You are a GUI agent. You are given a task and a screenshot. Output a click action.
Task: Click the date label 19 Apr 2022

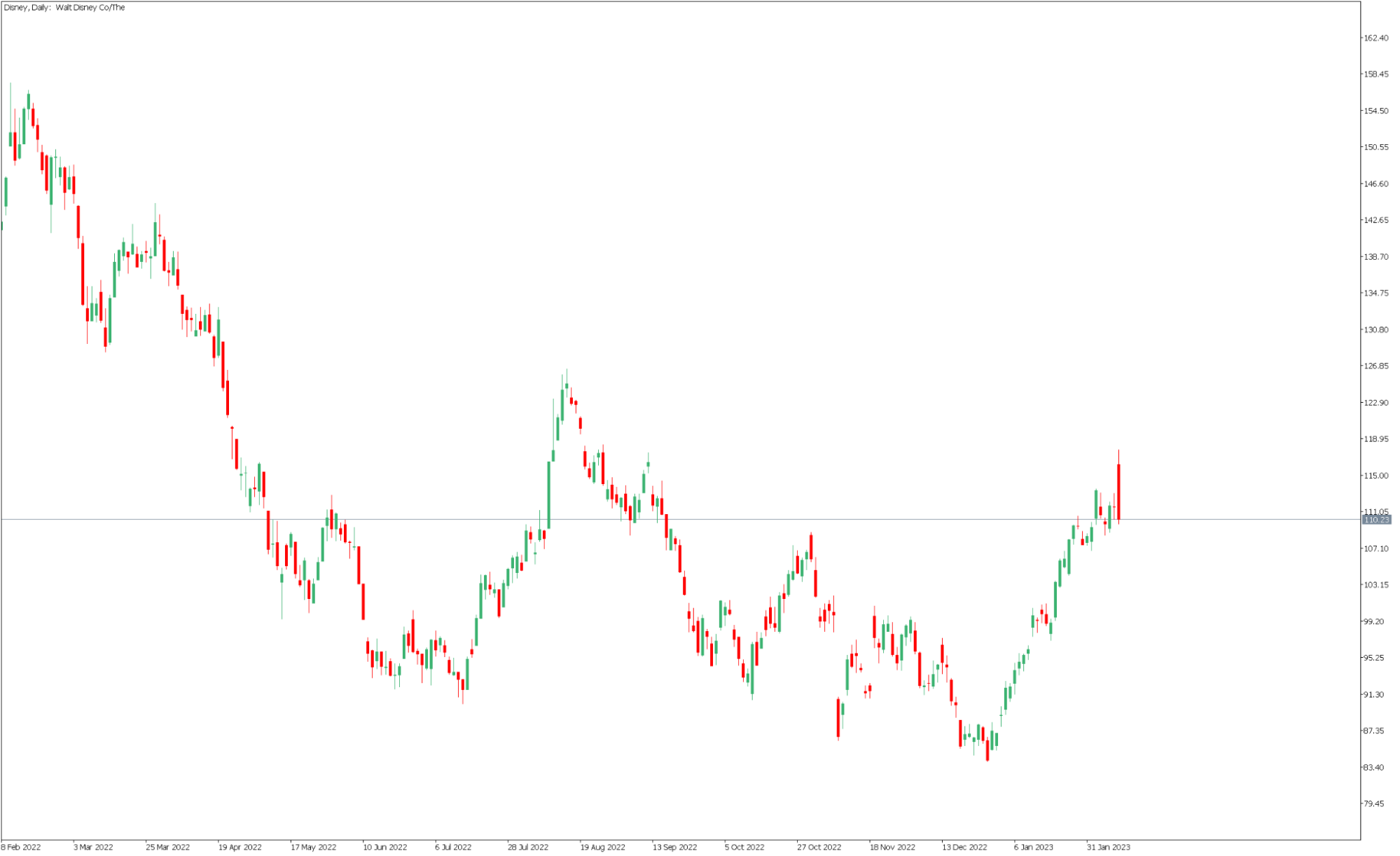click(x=240, y=847)
